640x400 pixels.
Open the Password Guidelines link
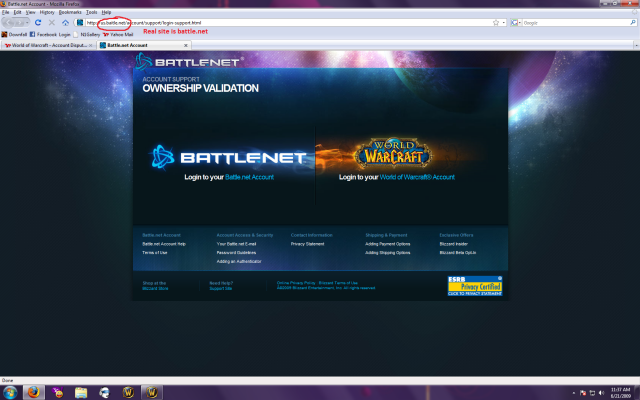pyautogui.click(x=236, y=253)
